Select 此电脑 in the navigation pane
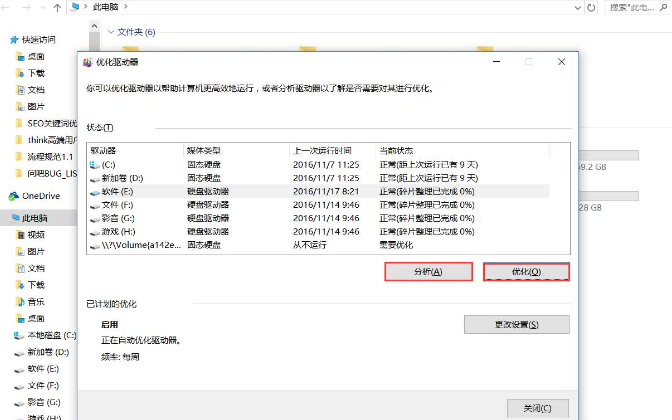Viewport: 672px width, 420px height. click(x=37, y=217)
